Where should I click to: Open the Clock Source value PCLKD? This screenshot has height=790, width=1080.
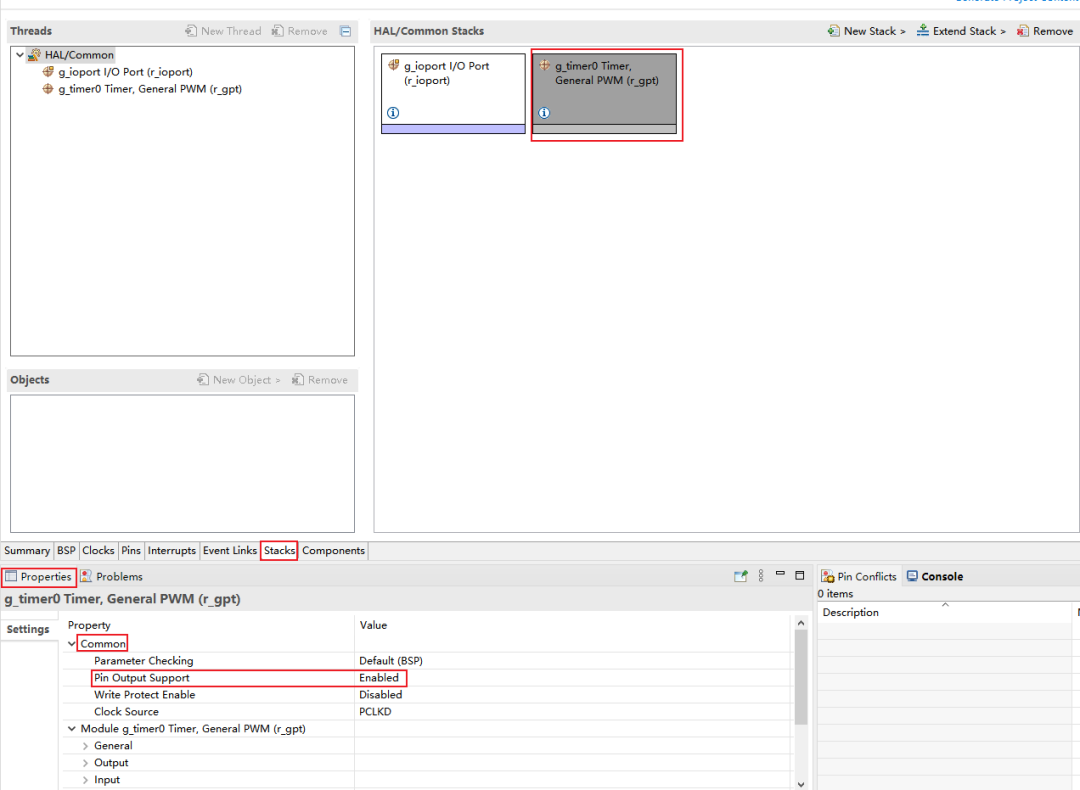[x=375, y=711]
